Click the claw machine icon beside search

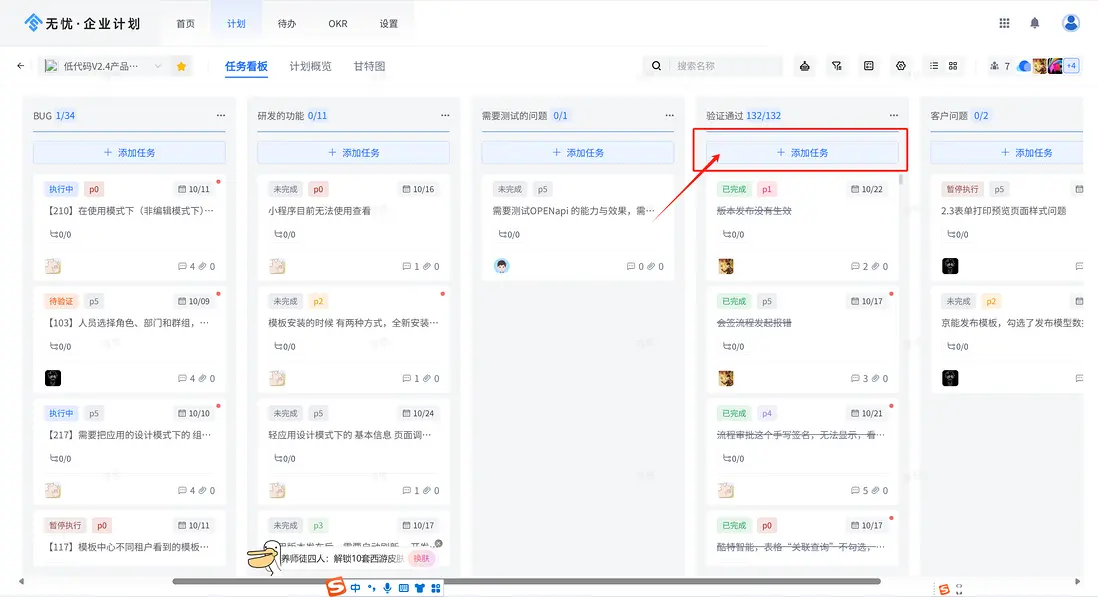click(805, 65)
